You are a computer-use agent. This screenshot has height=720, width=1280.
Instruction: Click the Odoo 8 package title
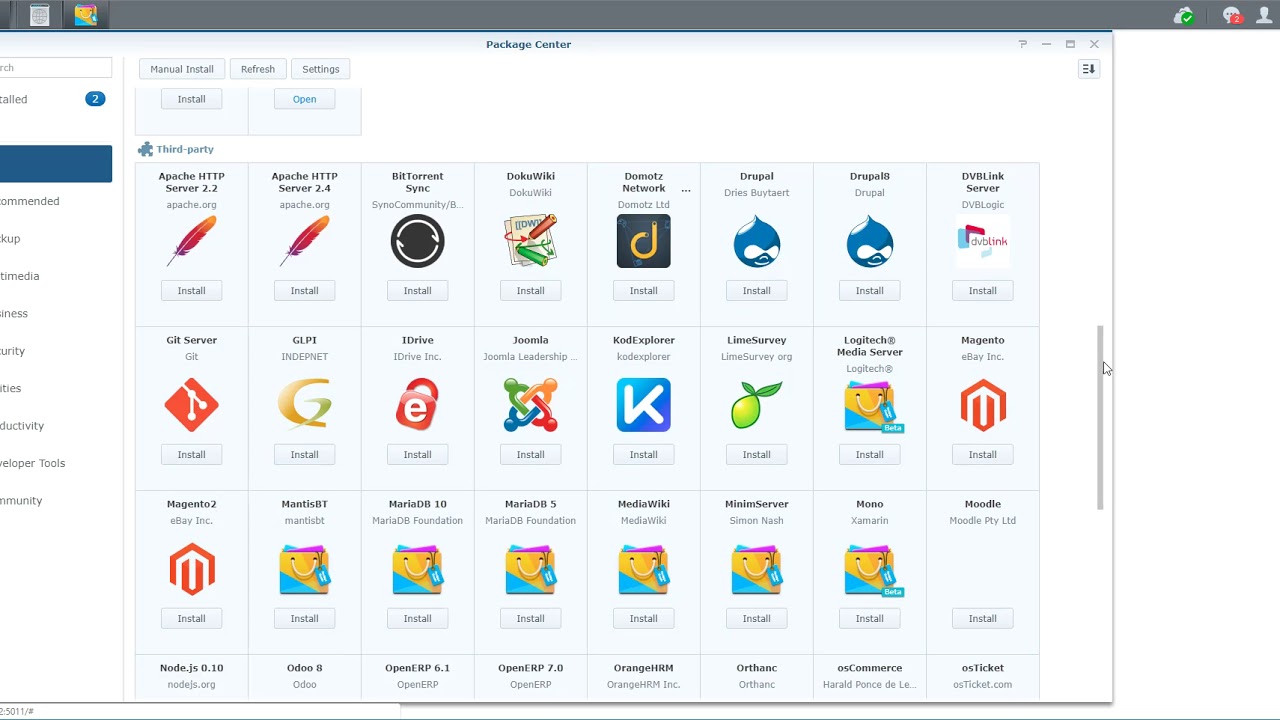(304, 668)
